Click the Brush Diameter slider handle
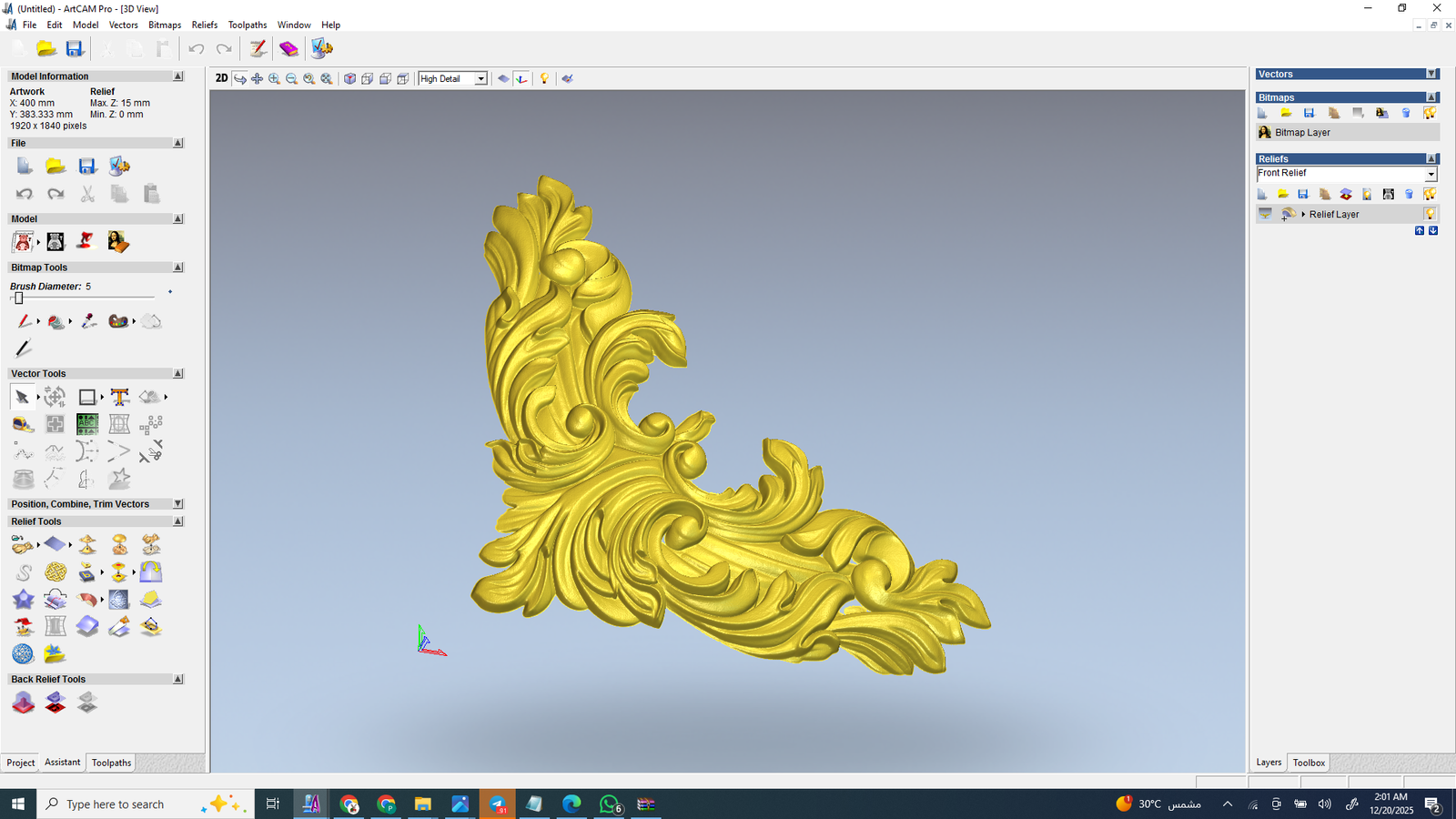The height and width of the screenshot is (819, 1456). tap(18, 298)
